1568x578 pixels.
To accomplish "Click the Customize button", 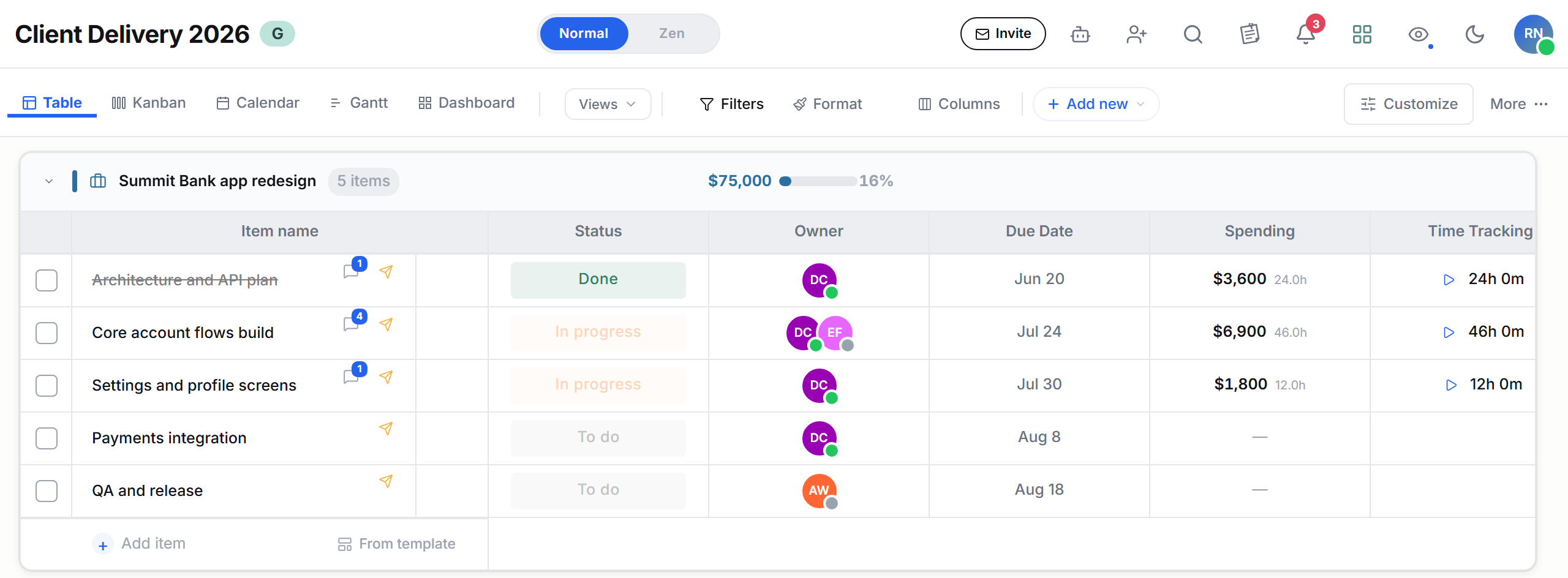I will pyautogui.click(x=1409, y=104).
